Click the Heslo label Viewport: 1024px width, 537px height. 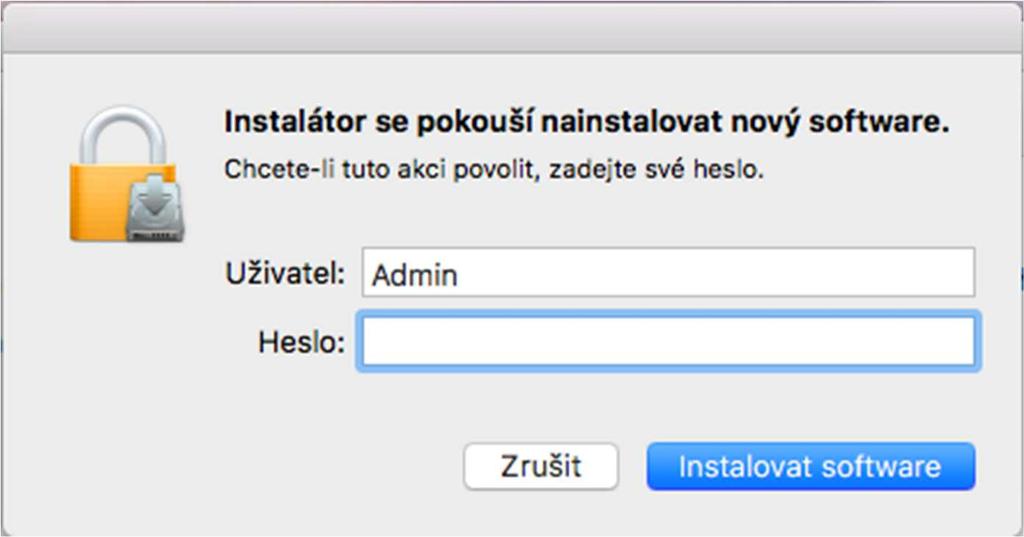(301, 342)
